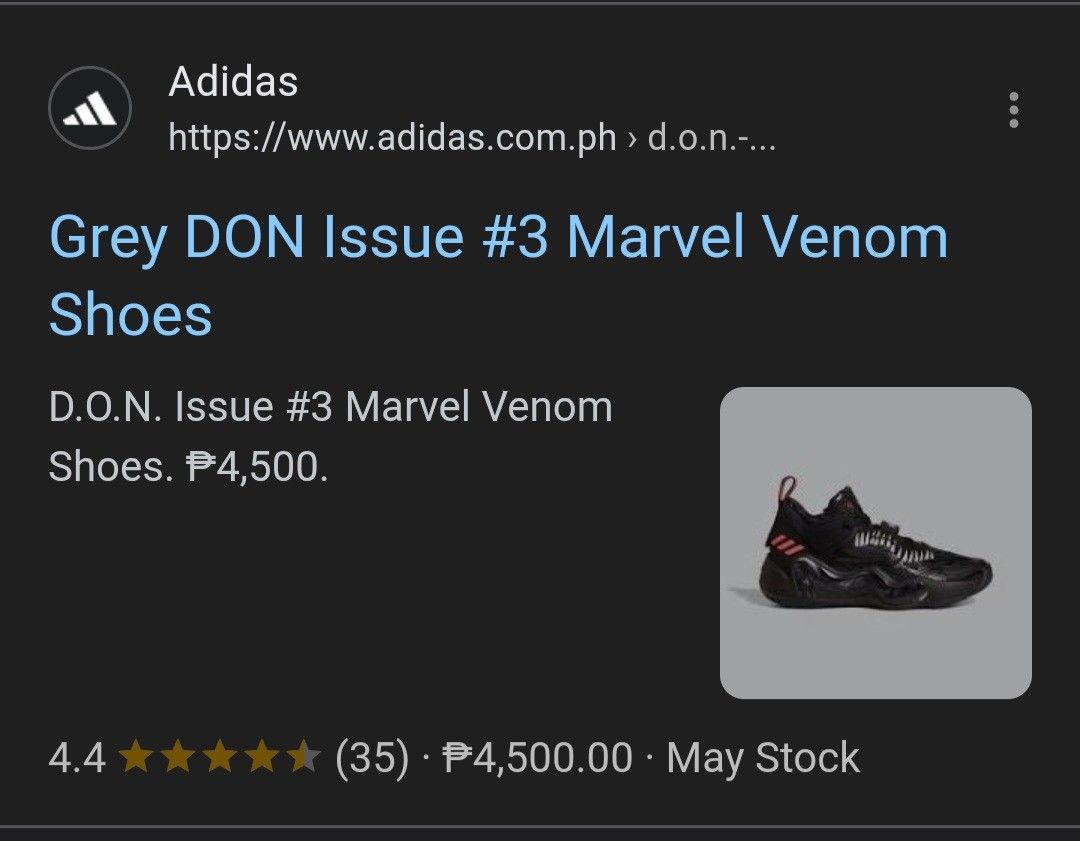
Task: Click the second gold rating star
Action: [x=177, y=758]
